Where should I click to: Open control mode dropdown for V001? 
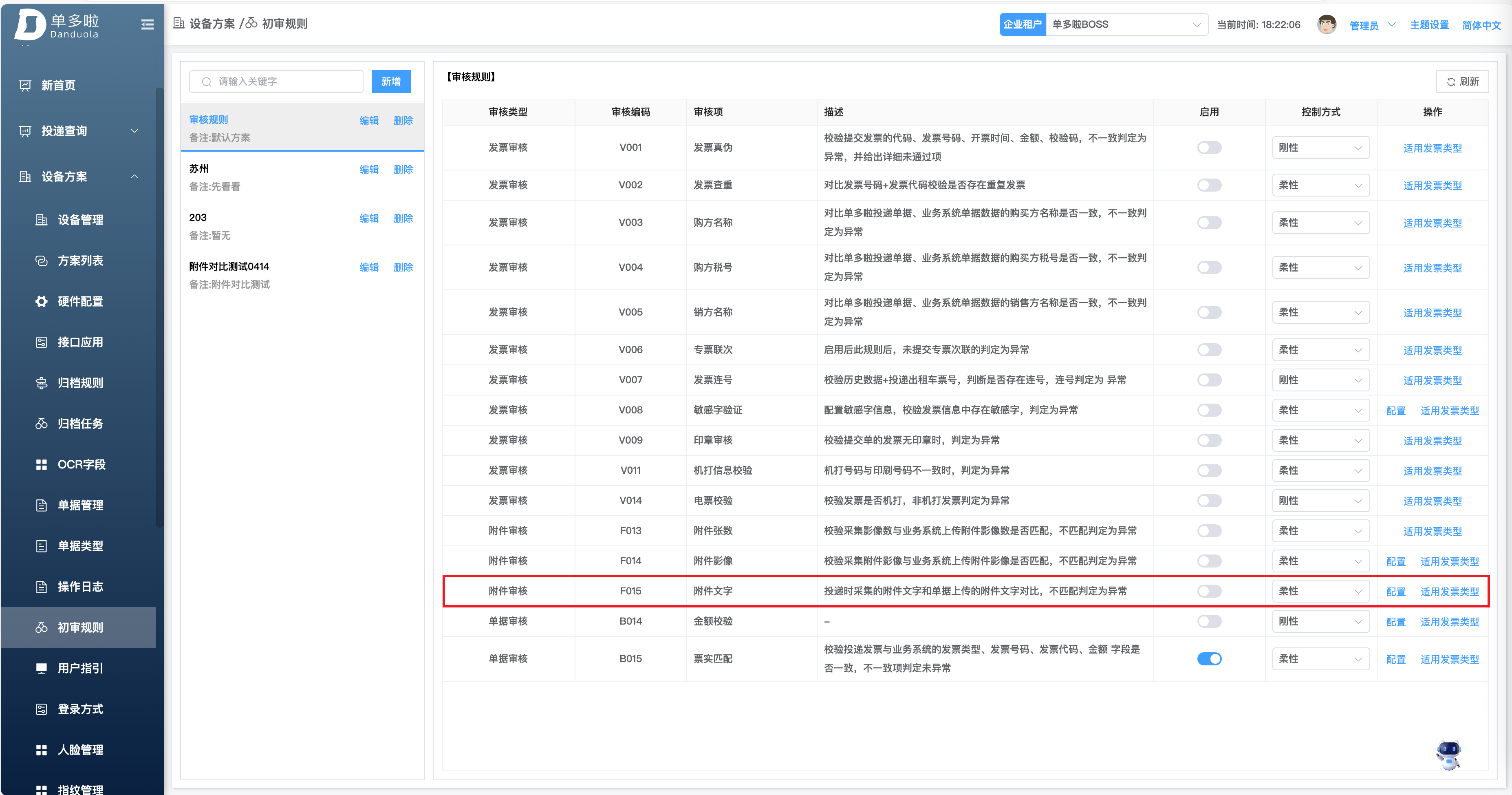1320,147
